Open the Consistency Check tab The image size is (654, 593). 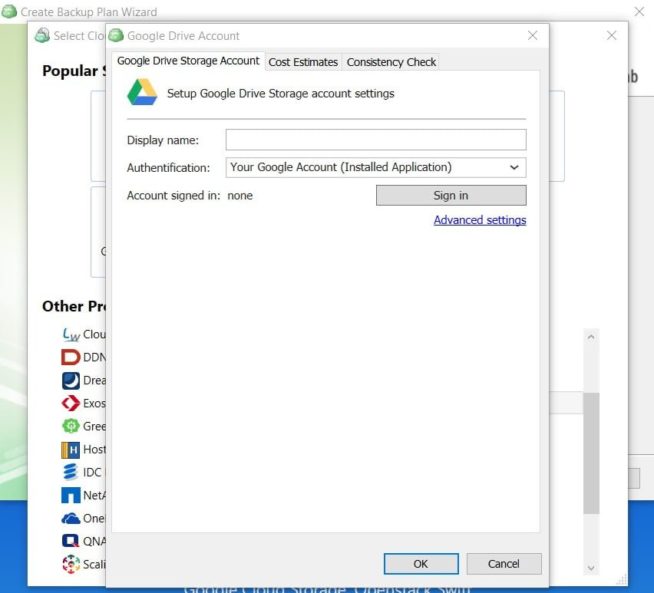click(391, 62)
